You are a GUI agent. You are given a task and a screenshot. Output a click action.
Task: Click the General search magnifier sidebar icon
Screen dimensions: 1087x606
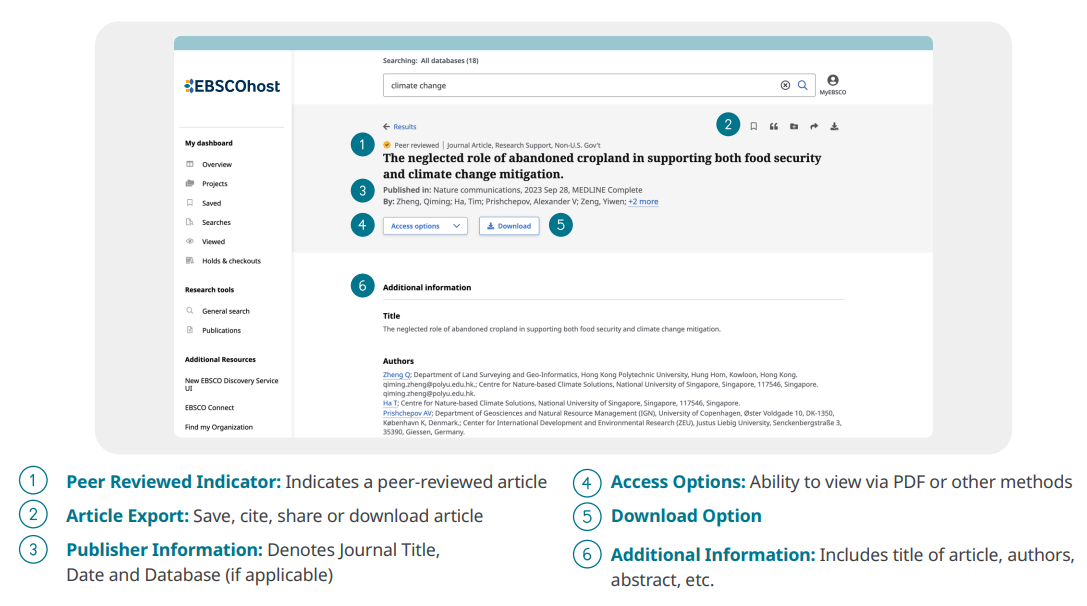[190, 311]
